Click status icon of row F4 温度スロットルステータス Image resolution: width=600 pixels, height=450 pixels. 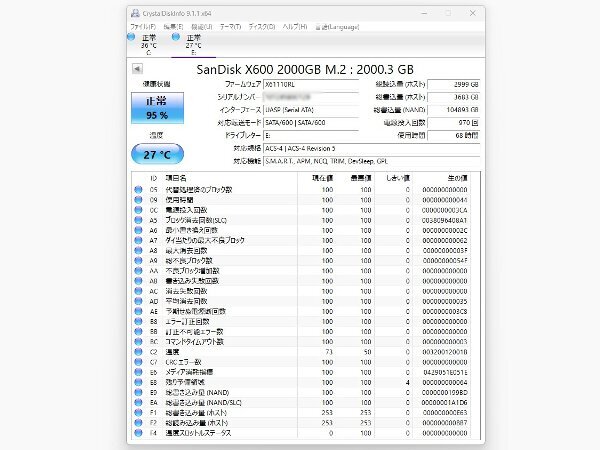[x=138, y=433]
